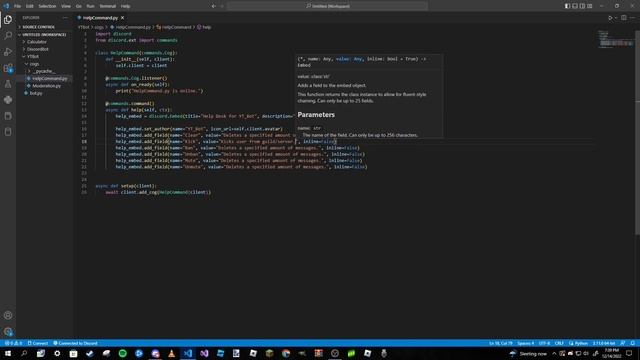Open Run and Debug view
Image resolution: width=640 pixels, height=360 pixels.
click(x=8, y=52)
